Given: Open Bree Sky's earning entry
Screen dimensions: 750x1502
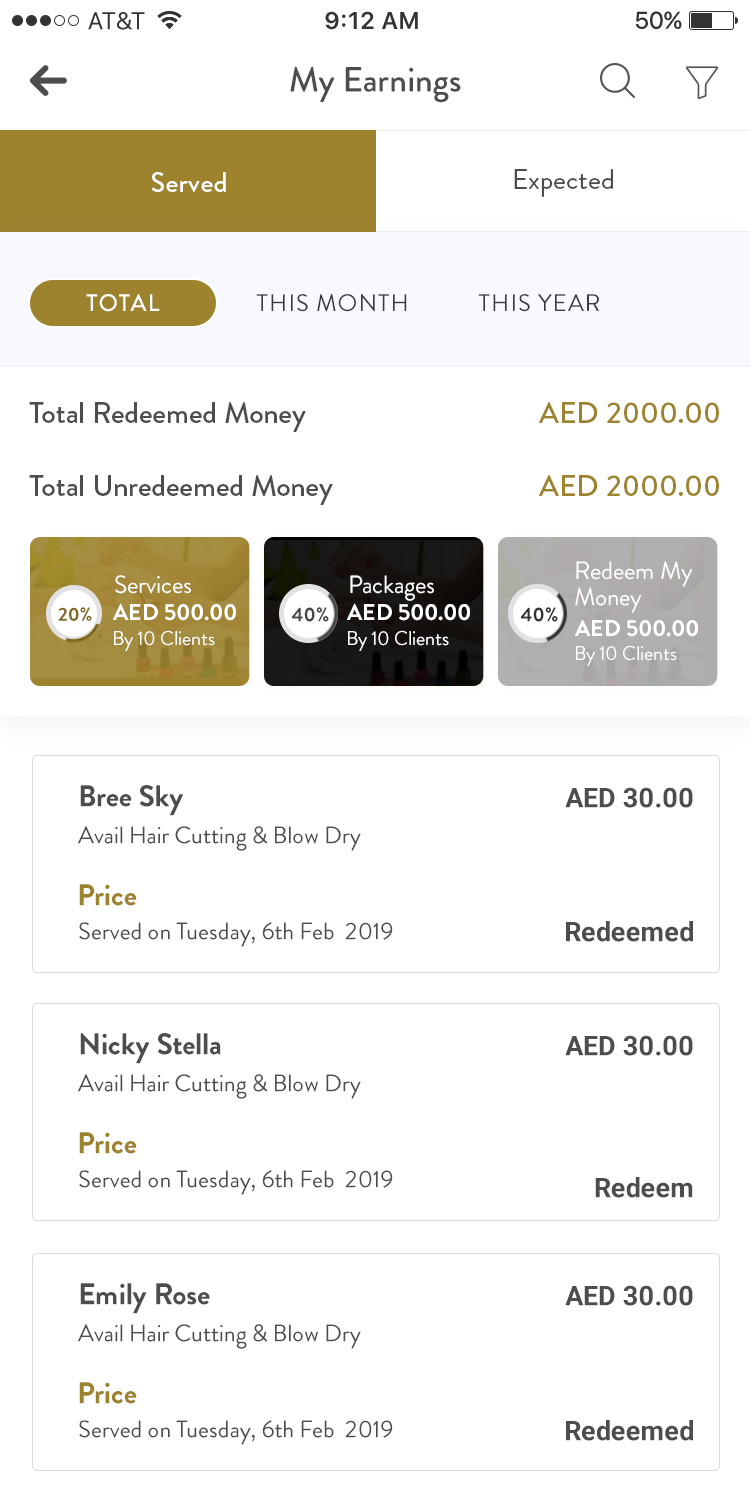Looking at the screenshot, I should 375,864.
